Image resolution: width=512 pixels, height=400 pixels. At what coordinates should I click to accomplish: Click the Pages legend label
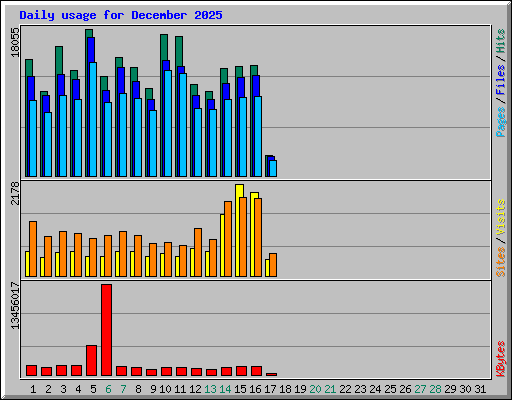point(500,122)
